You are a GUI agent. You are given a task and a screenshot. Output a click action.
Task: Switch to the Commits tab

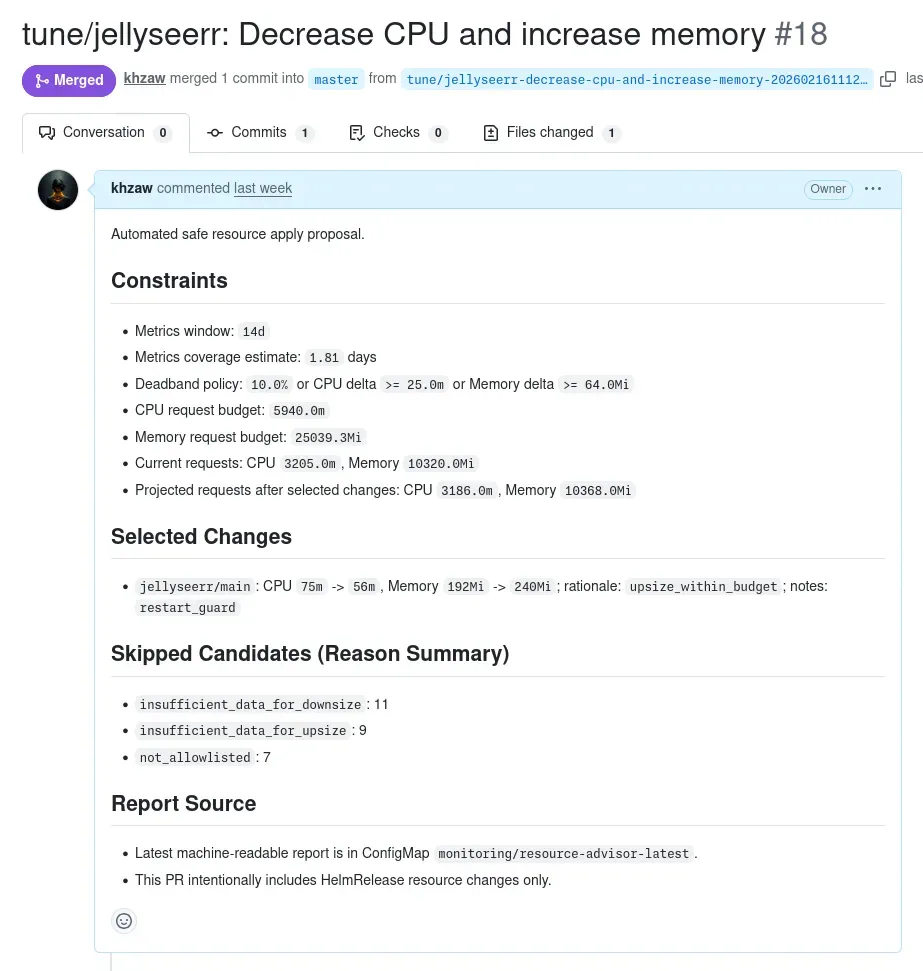pyautogui.click(x=259, y=132)
